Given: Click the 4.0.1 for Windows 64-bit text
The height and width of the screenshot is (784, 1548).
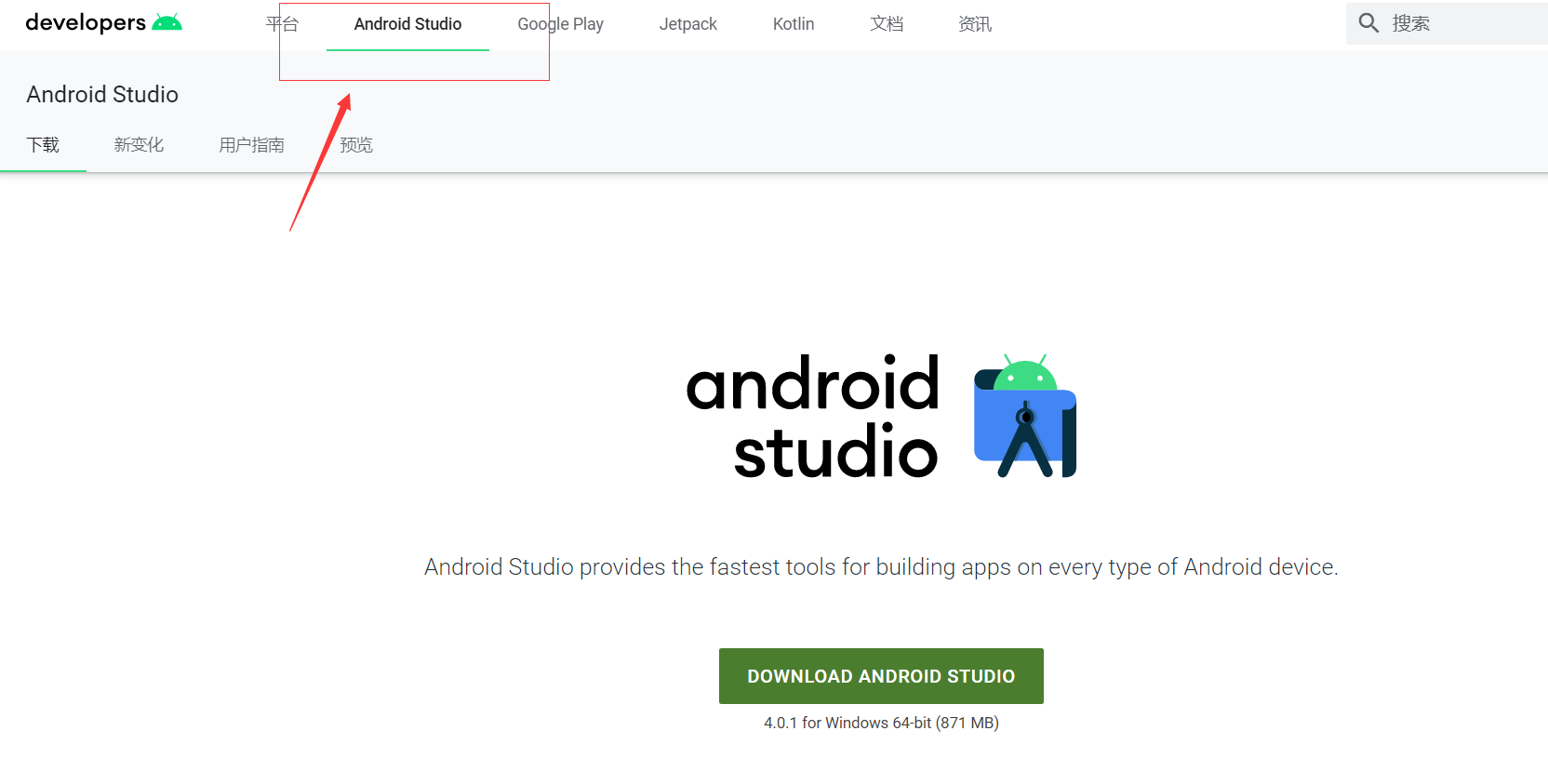Looking at the screenshot, I should (881, 723).
